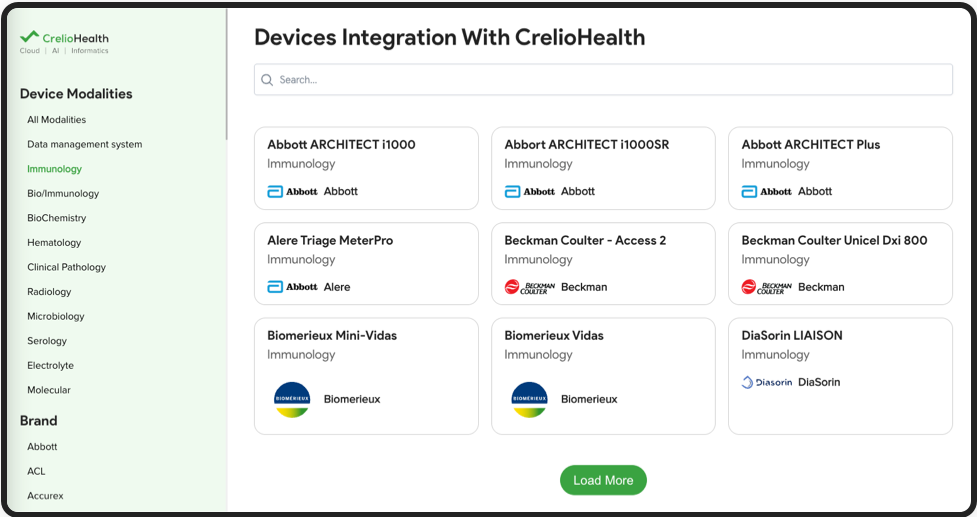Image resolution: width=977 pixels, height=517 pixels.
Task: Click Immunology label on DiaSorin LIAISON card
Action: coord(775,355)
